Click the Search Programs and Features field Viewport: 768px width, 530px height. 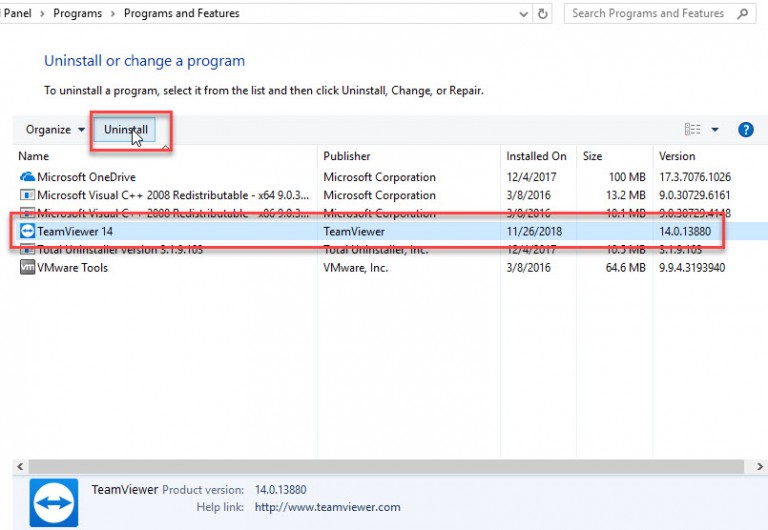659,13
